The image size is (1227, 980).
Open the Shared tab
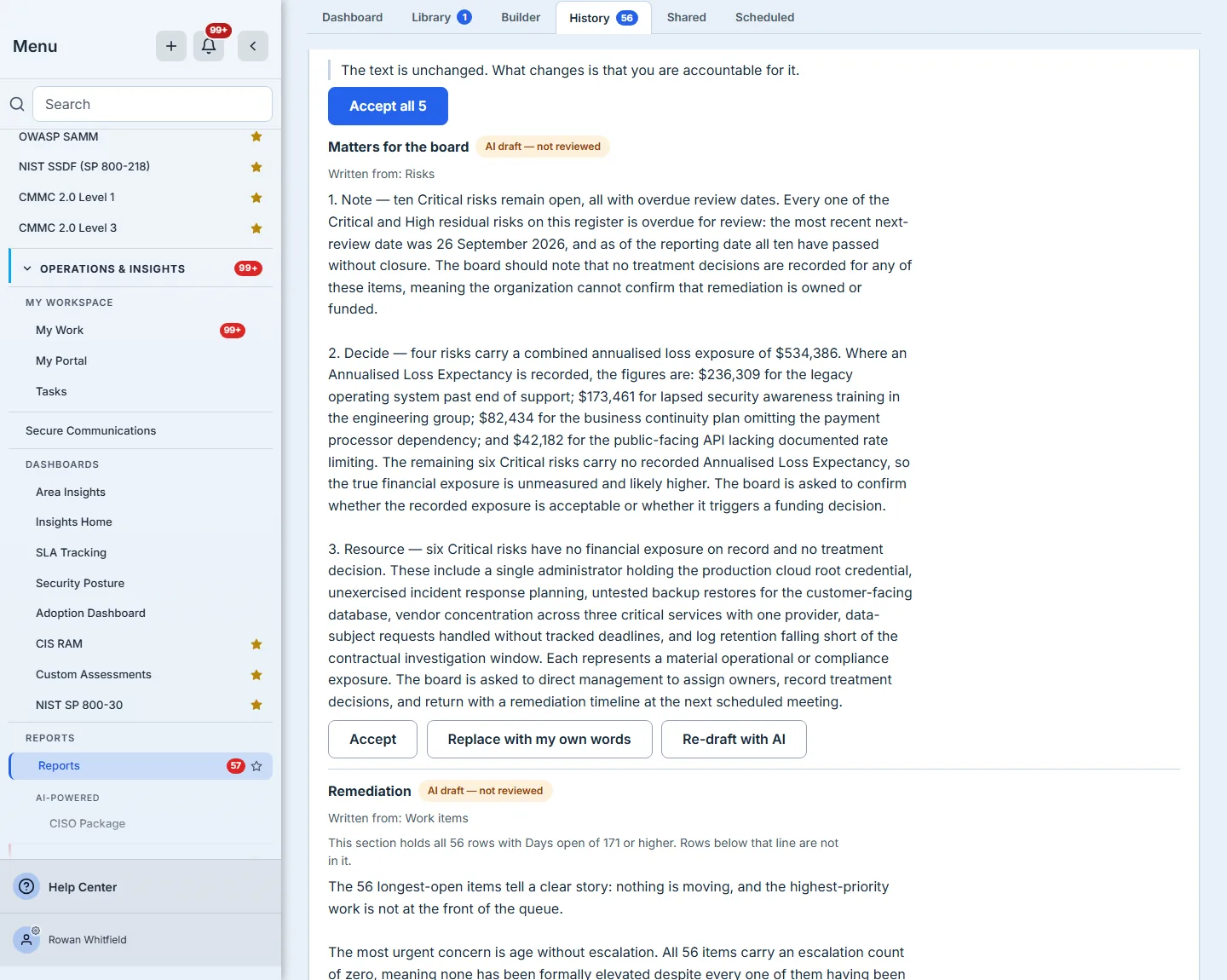click(687, 17)
